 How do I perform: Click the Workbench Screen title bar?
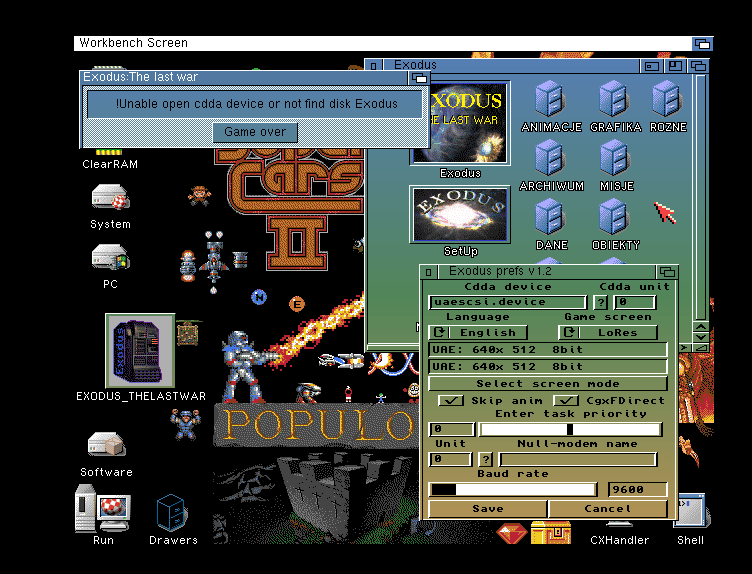tap(383, 43)
